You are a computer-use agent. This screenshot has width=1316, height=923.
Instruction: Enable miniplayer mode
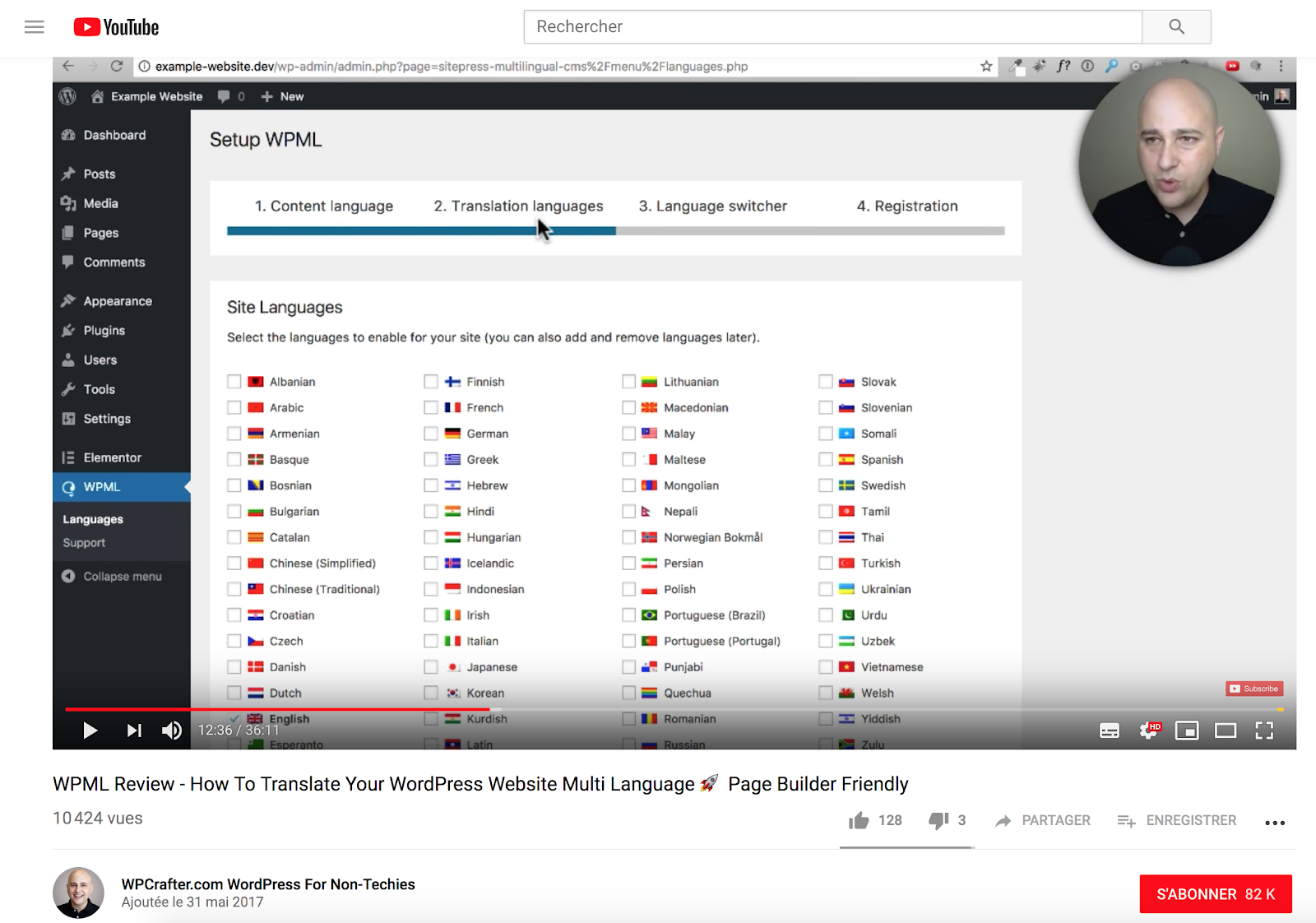(1187, 731)
